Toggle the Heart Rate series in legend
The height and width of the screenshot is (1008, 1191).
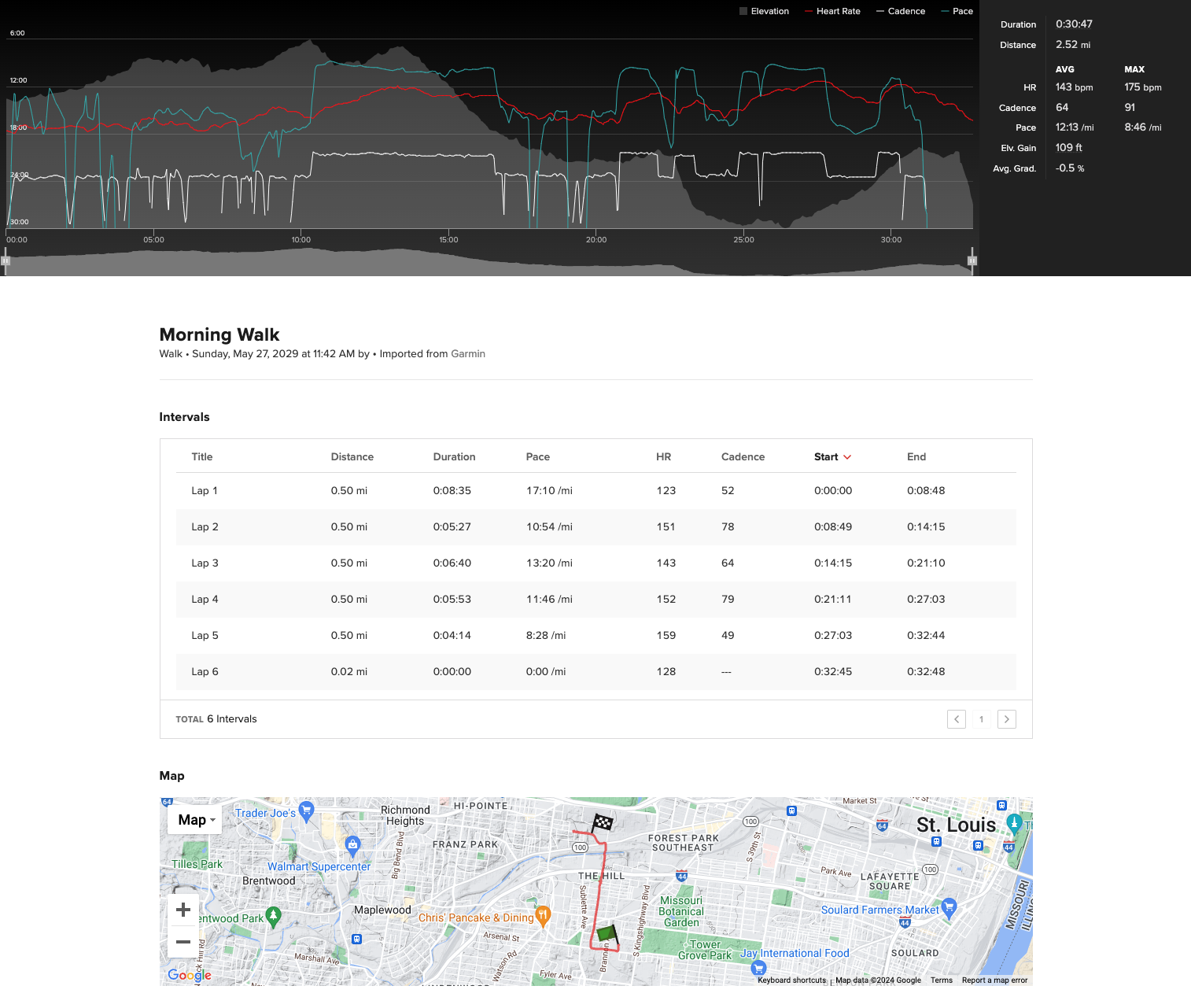point(832,11)
